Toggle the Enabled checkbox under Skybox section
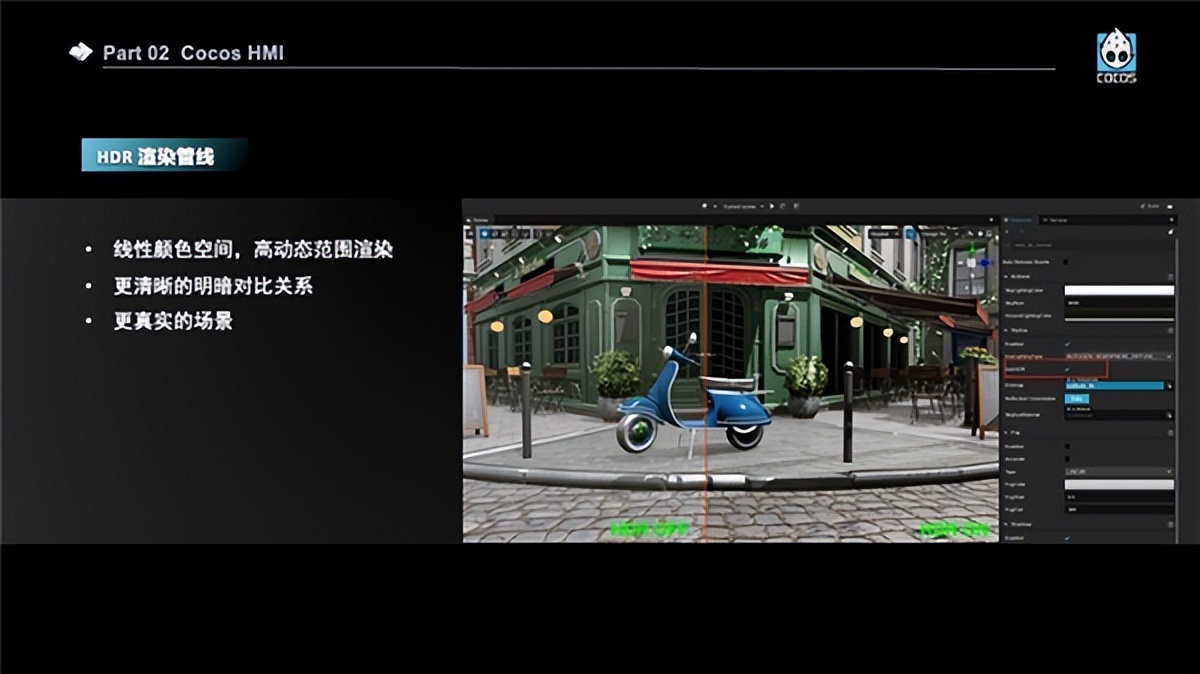The image size is (1200, 674). [1068, 341]
